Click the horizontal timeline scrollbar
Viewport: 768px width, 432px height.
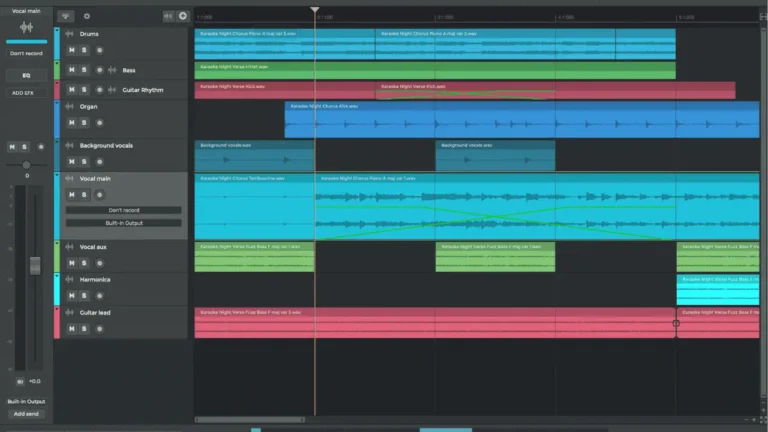pos(250,420)
